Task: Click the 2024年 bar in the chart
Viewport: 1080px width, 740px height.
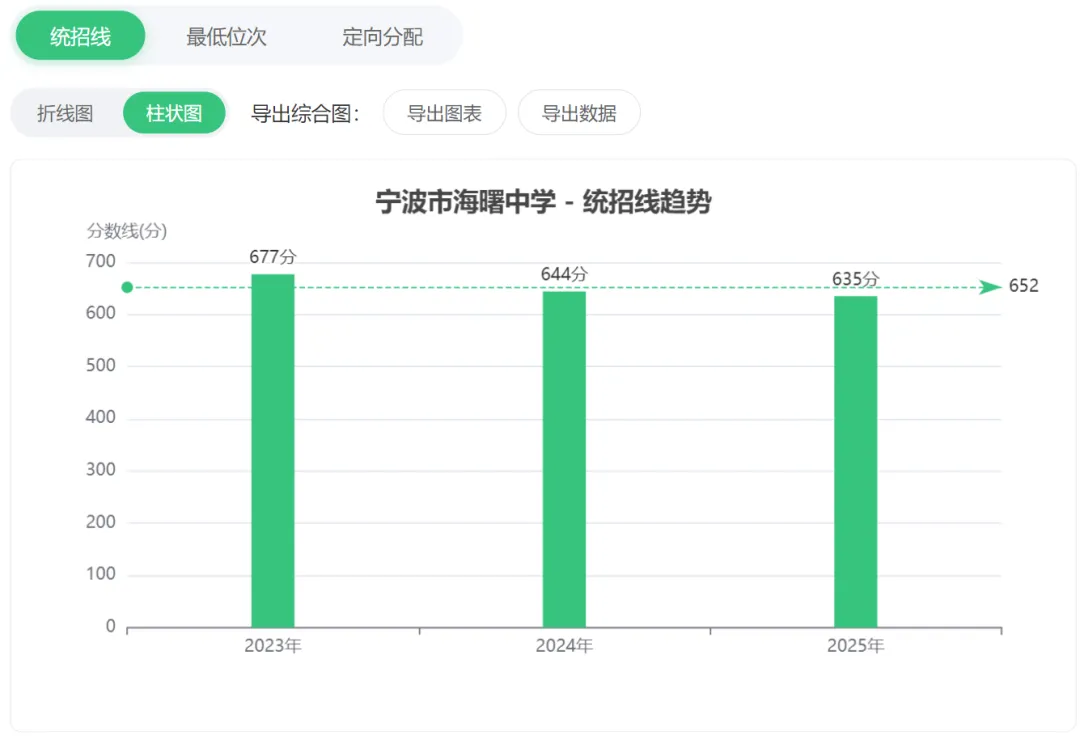Action: [564, 460]
